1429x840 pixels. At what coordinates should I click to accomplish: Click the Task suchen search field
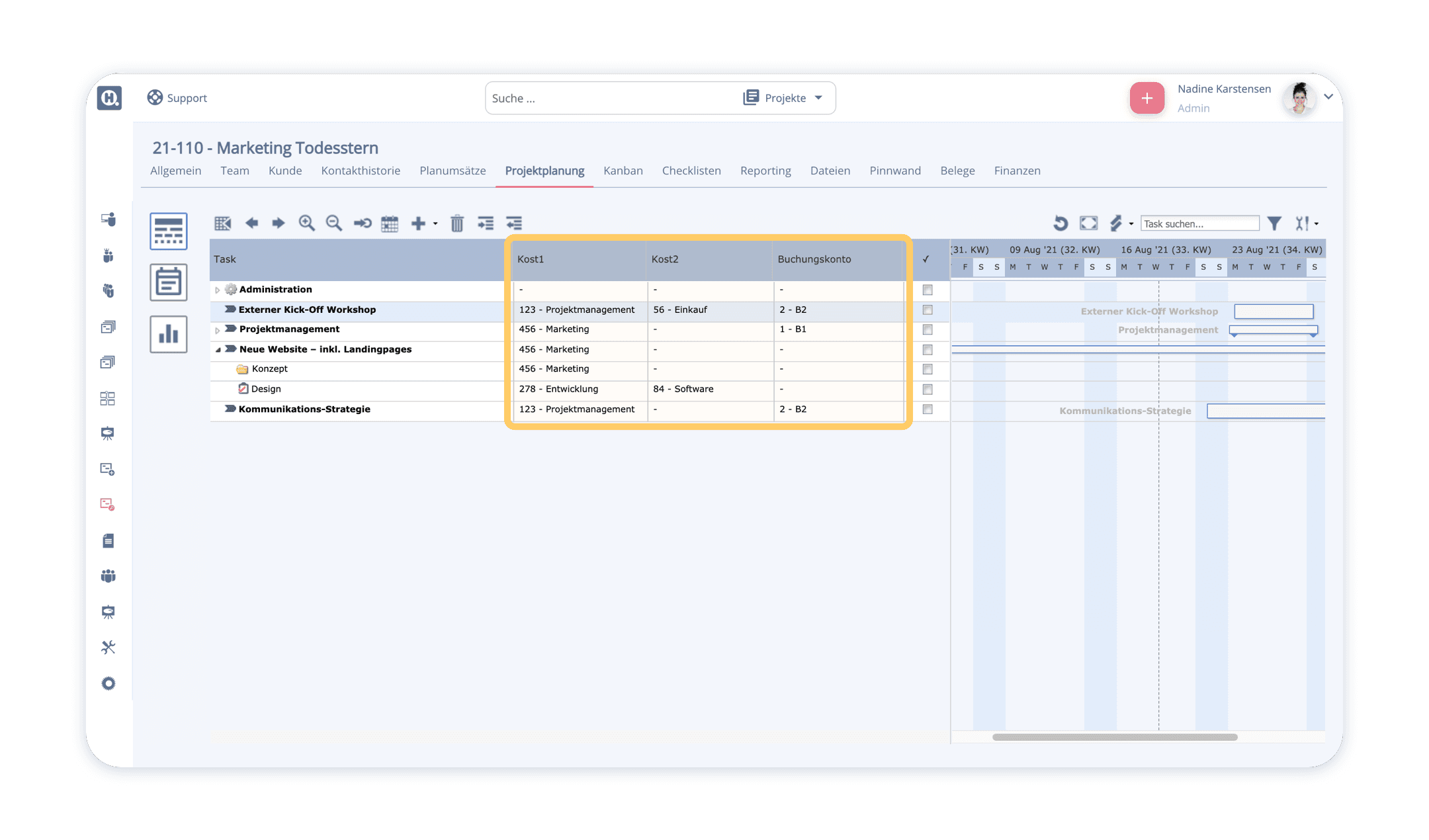tap(1199, 224)
